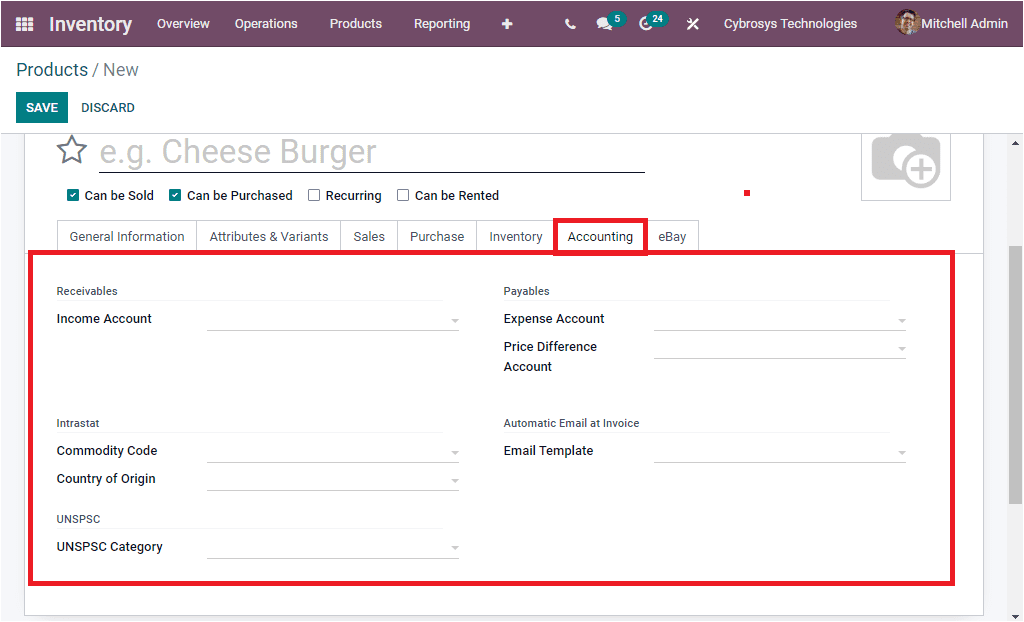This screenshot has height=622, width=1024.
Task: Go back via the Products breadcrumb link
Action: click(x=51, y=69)
